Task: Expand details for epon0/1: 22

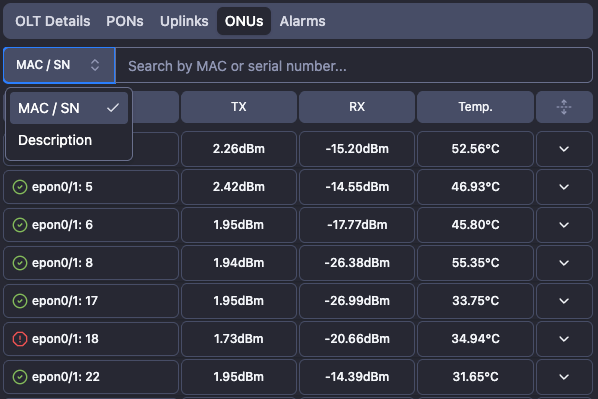Action: tap(564, 377)
